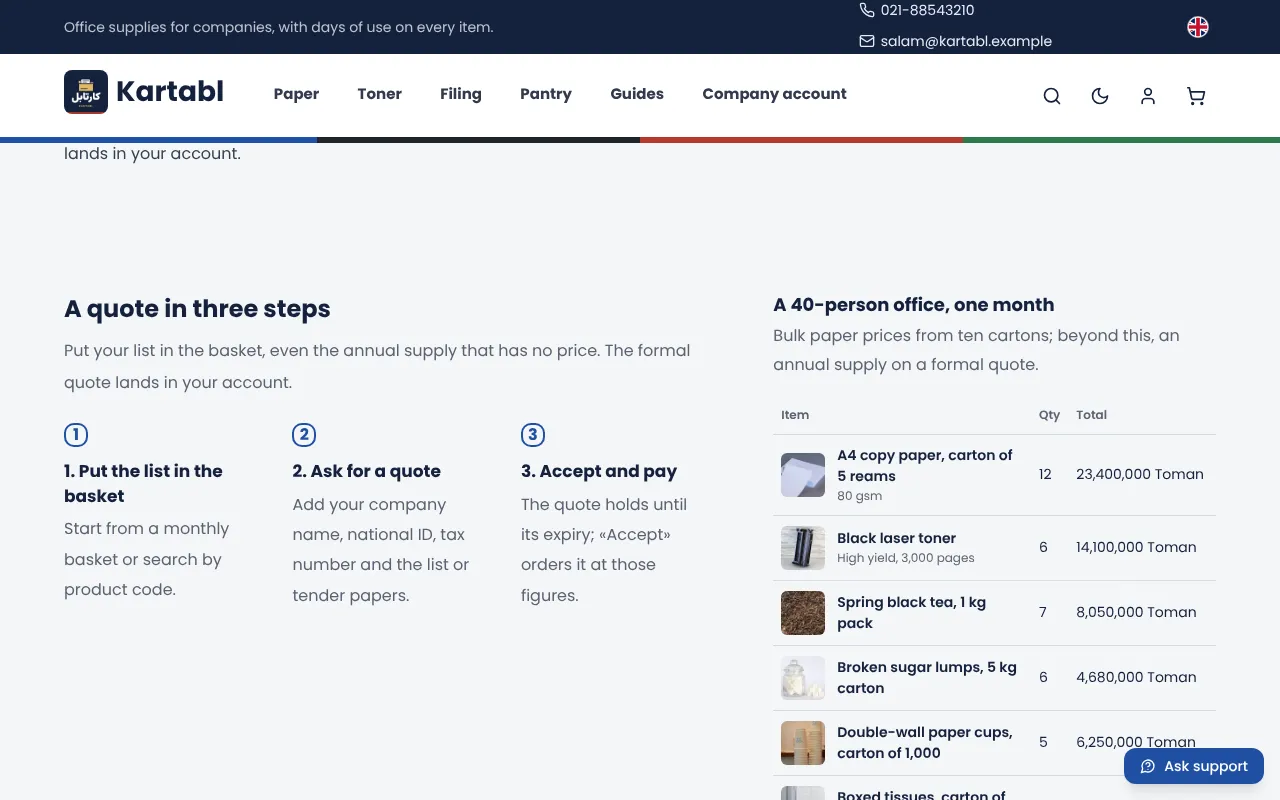Open the shopping cart icon
Screen dimensions: 1280x800
click(1196, 96)
